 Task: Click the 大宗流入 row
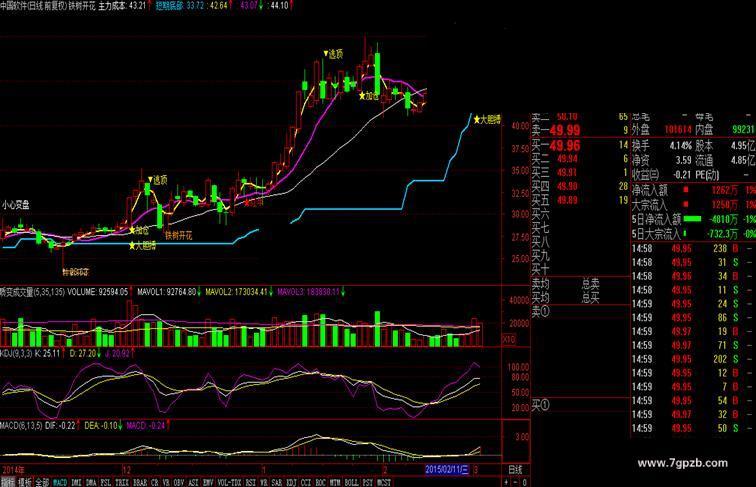(693, 204)
